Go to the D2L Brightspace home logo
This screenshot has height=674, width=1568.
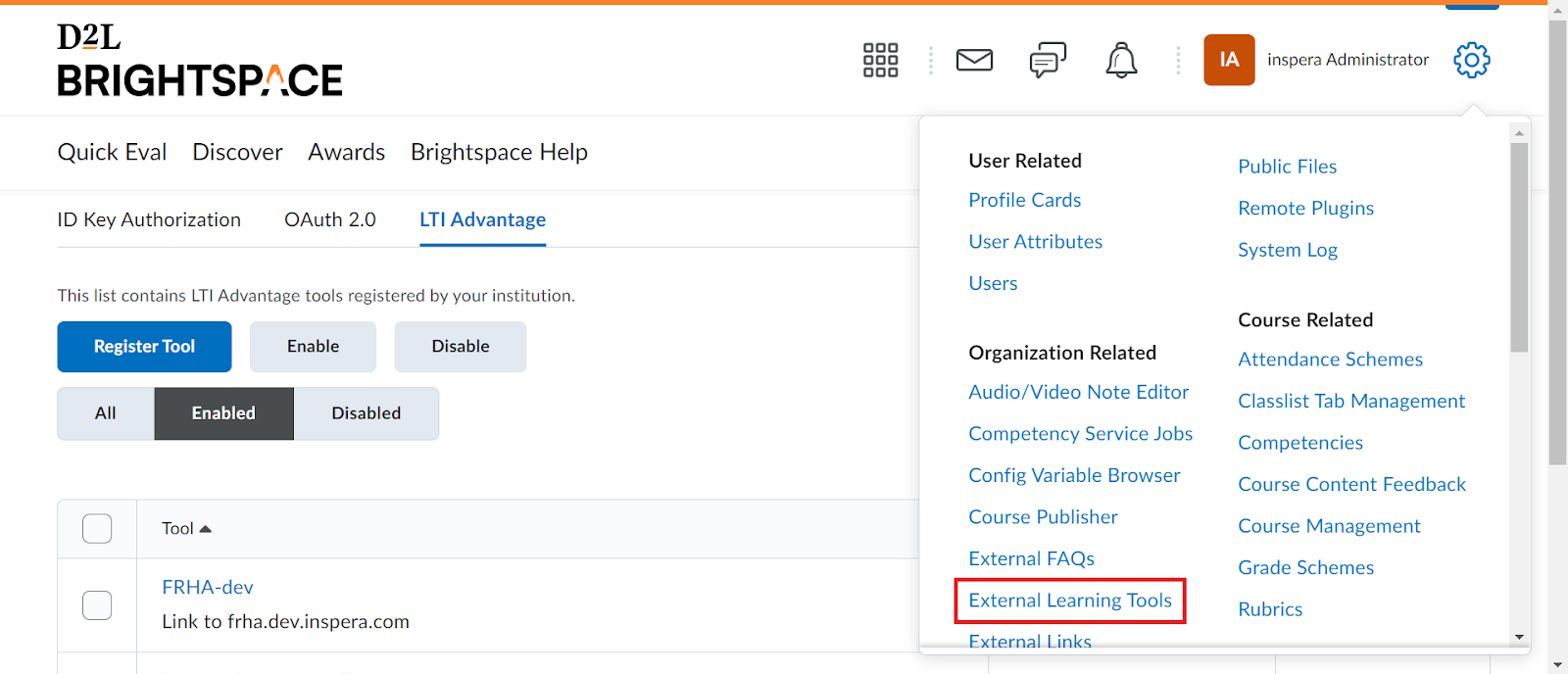click(x=200, y=60)
